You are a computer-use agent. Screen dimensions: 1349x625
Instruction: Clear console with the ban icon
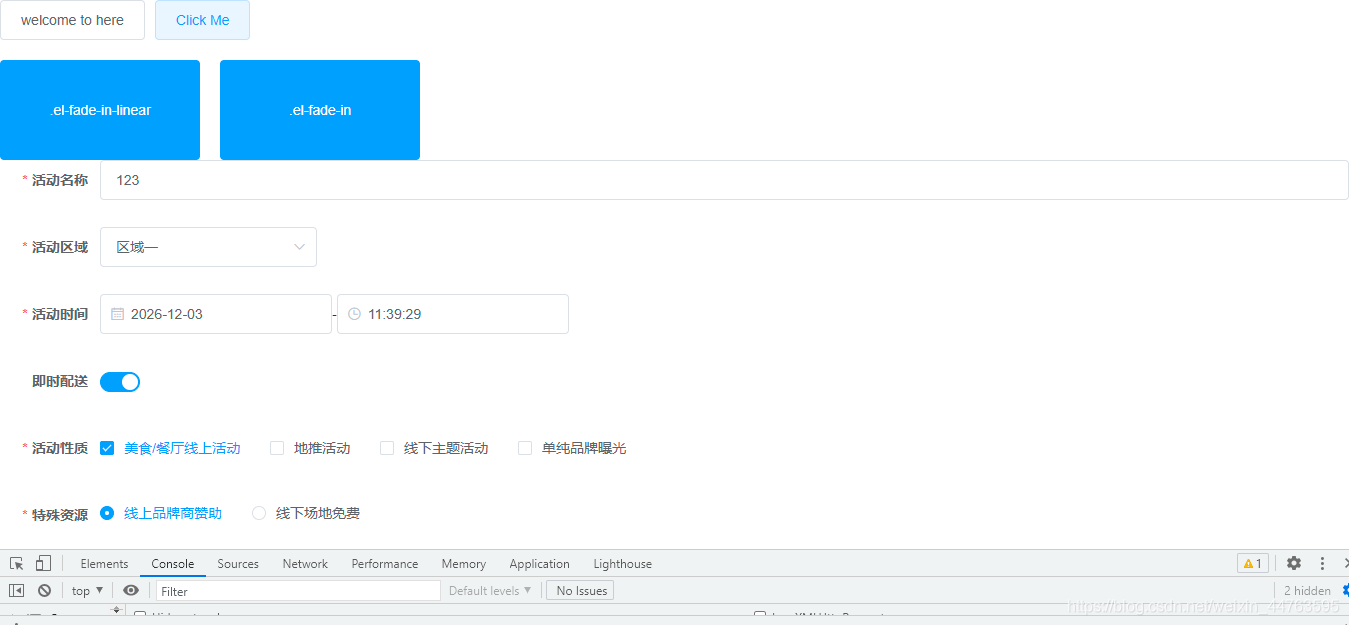point(44,590)
